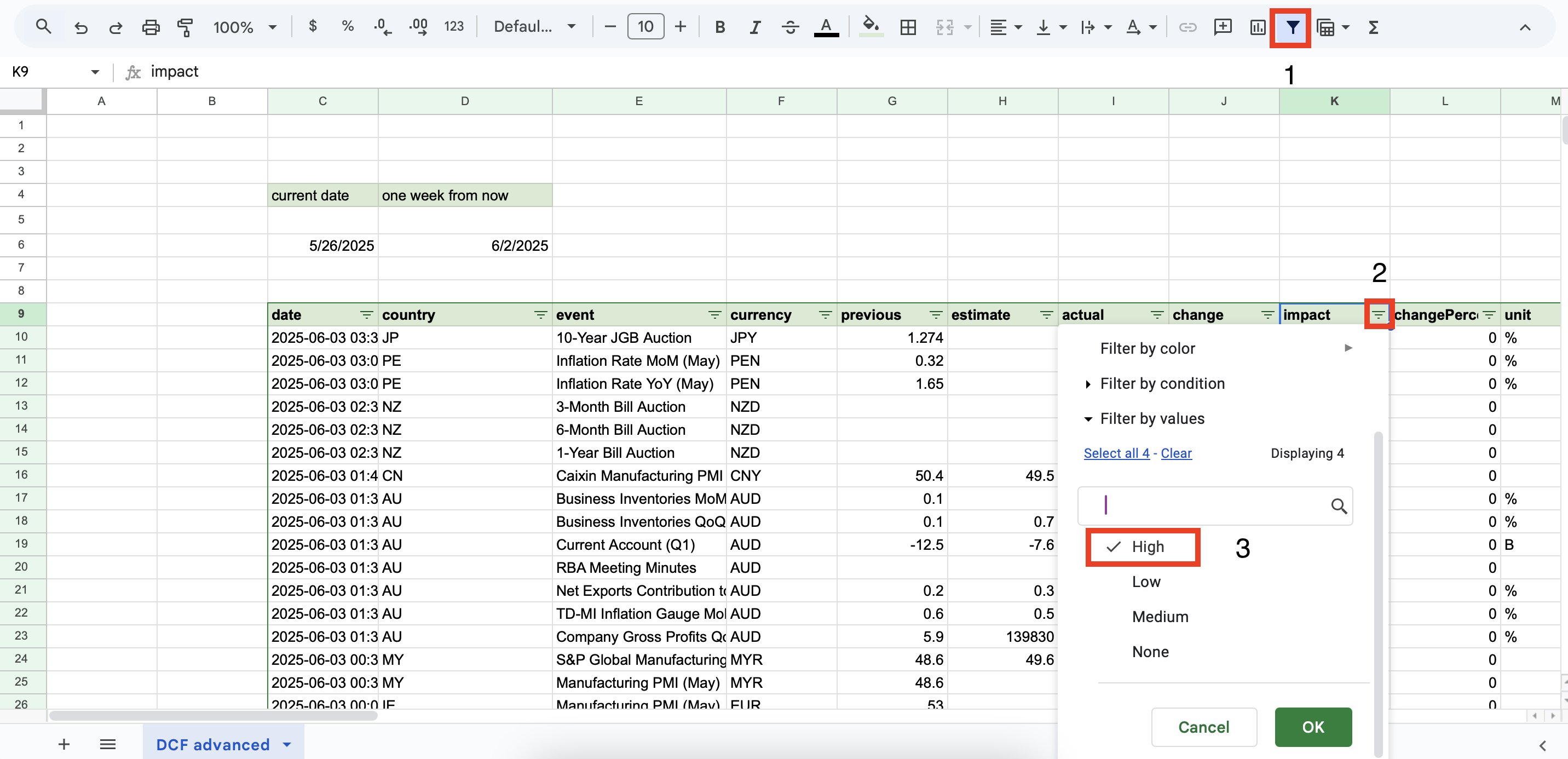The width and height of the screenshot is (1568, 759).
Task: Open the functions sigma menu
Action: tap(1373, 27)
